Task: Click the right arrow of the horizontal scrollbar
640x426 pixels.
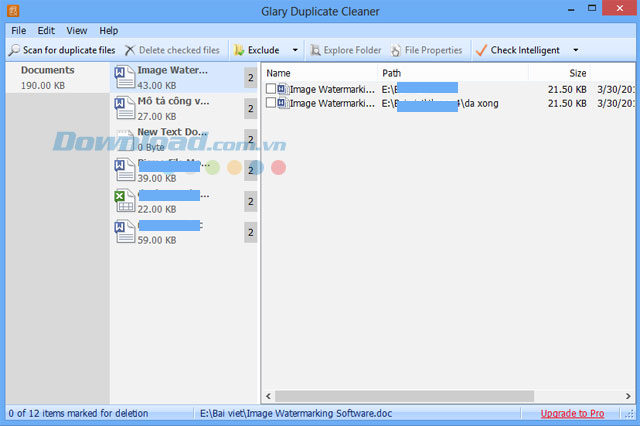Action: (628, 396)
